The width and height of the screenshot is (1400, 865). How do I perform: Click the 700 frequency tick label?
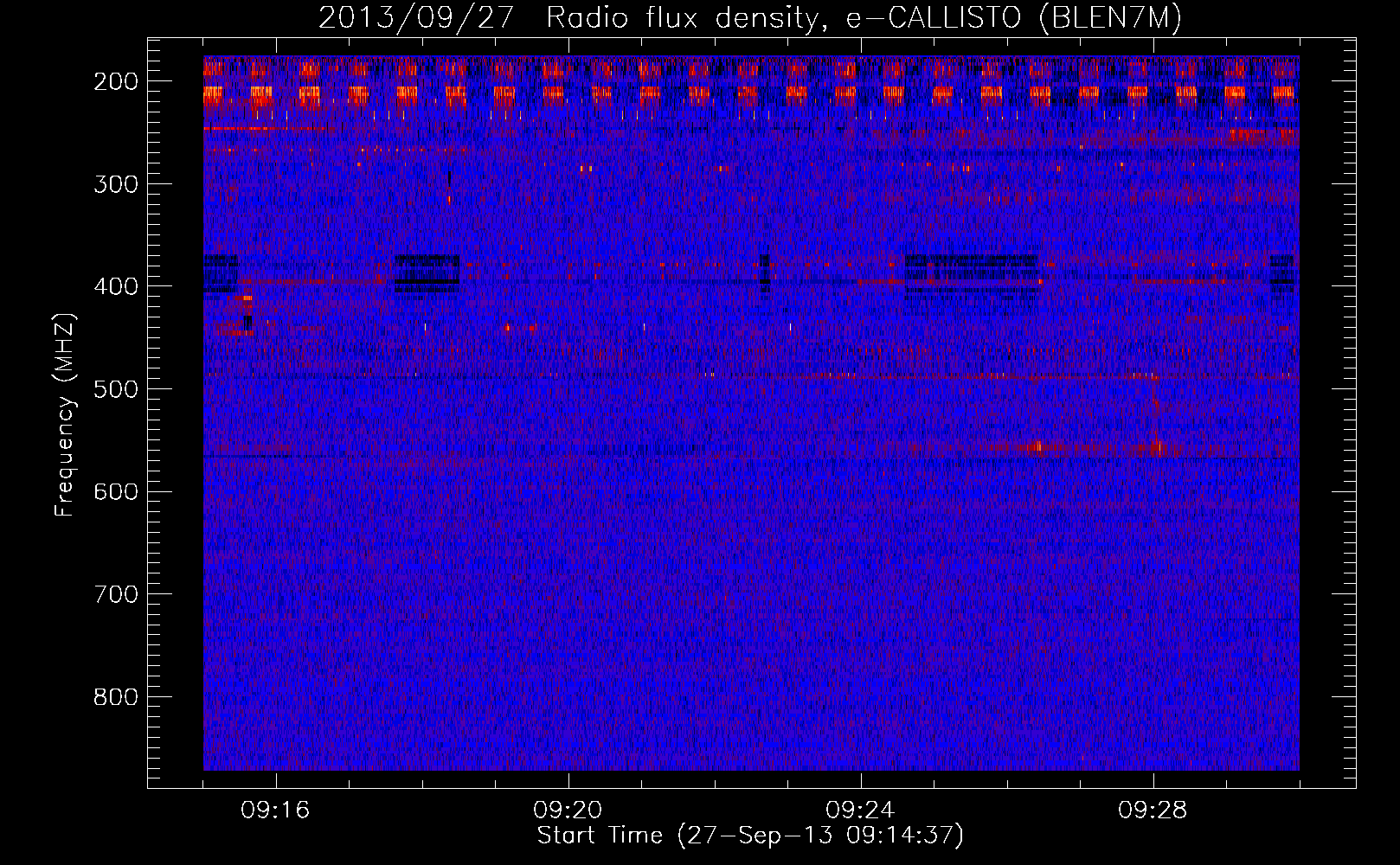(116, 594)
